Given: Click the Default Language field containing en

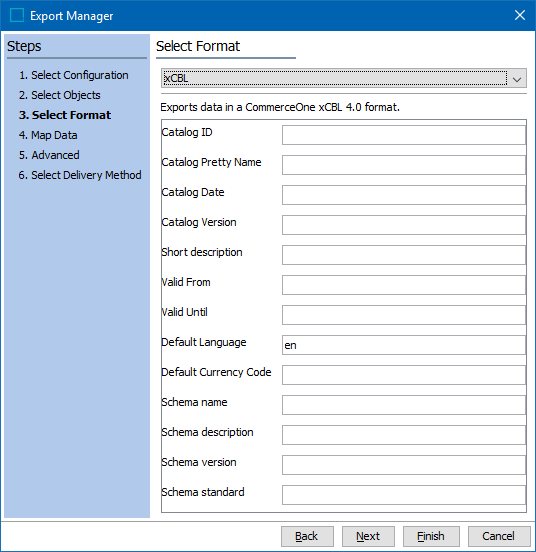Looking at the screenshot, I should click(404, 345).
